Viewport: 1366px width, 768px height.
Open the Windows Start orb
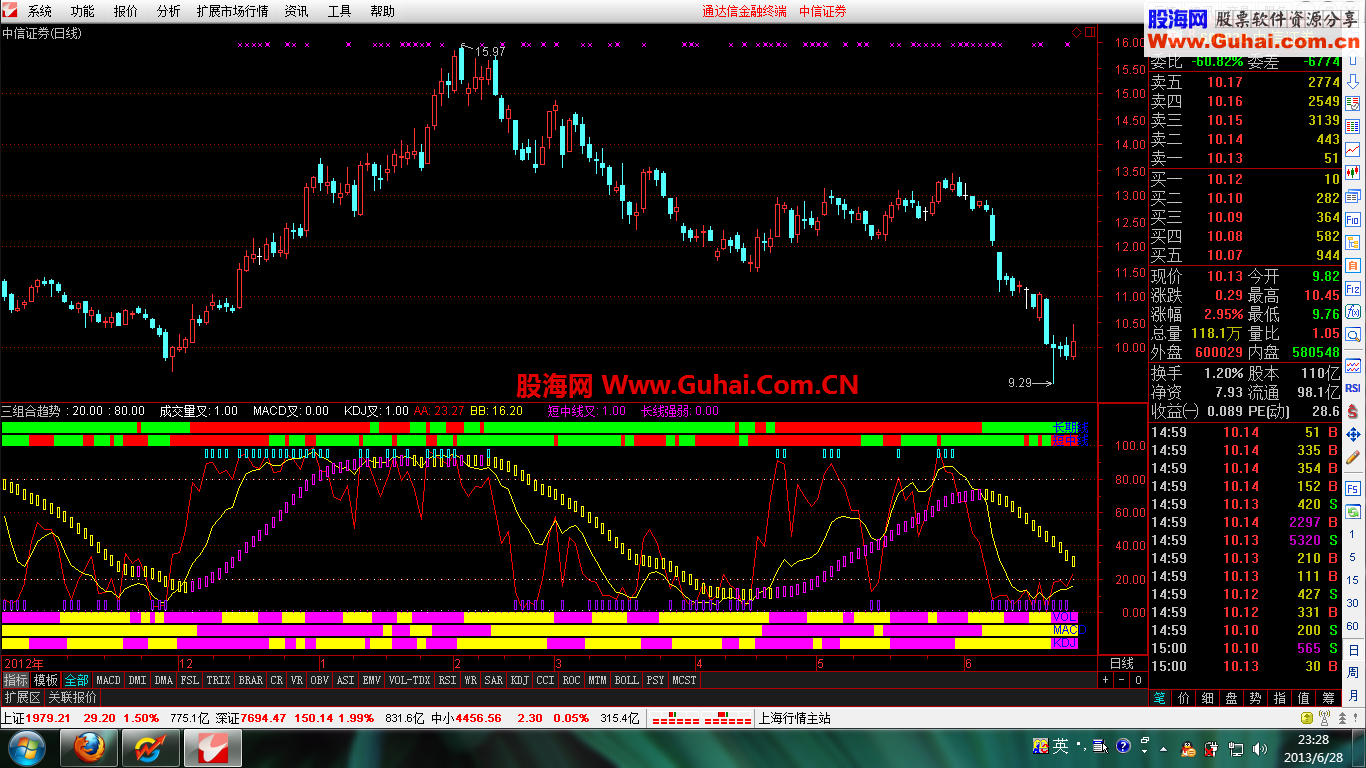[26, 747]
